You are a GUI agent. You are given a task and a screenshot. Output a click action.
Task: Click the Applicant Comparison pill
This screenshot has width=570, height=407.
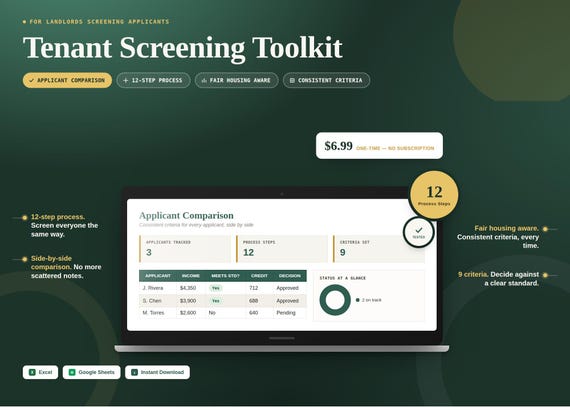67,80
